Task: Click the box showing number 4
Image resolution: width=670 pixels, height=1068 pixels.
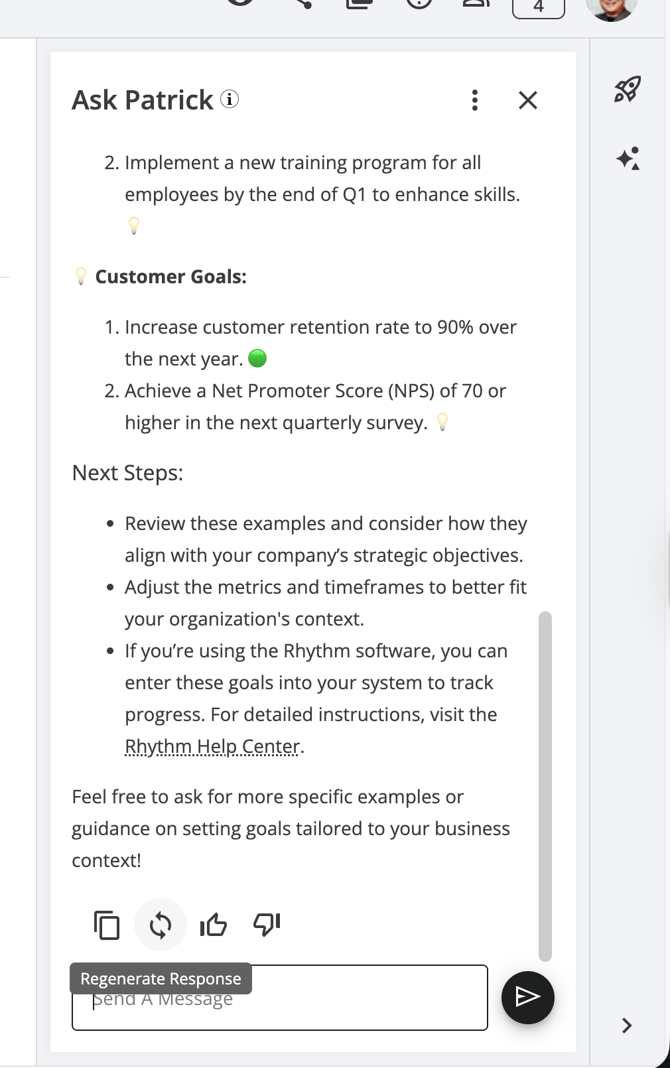Action: coord(538,7)
